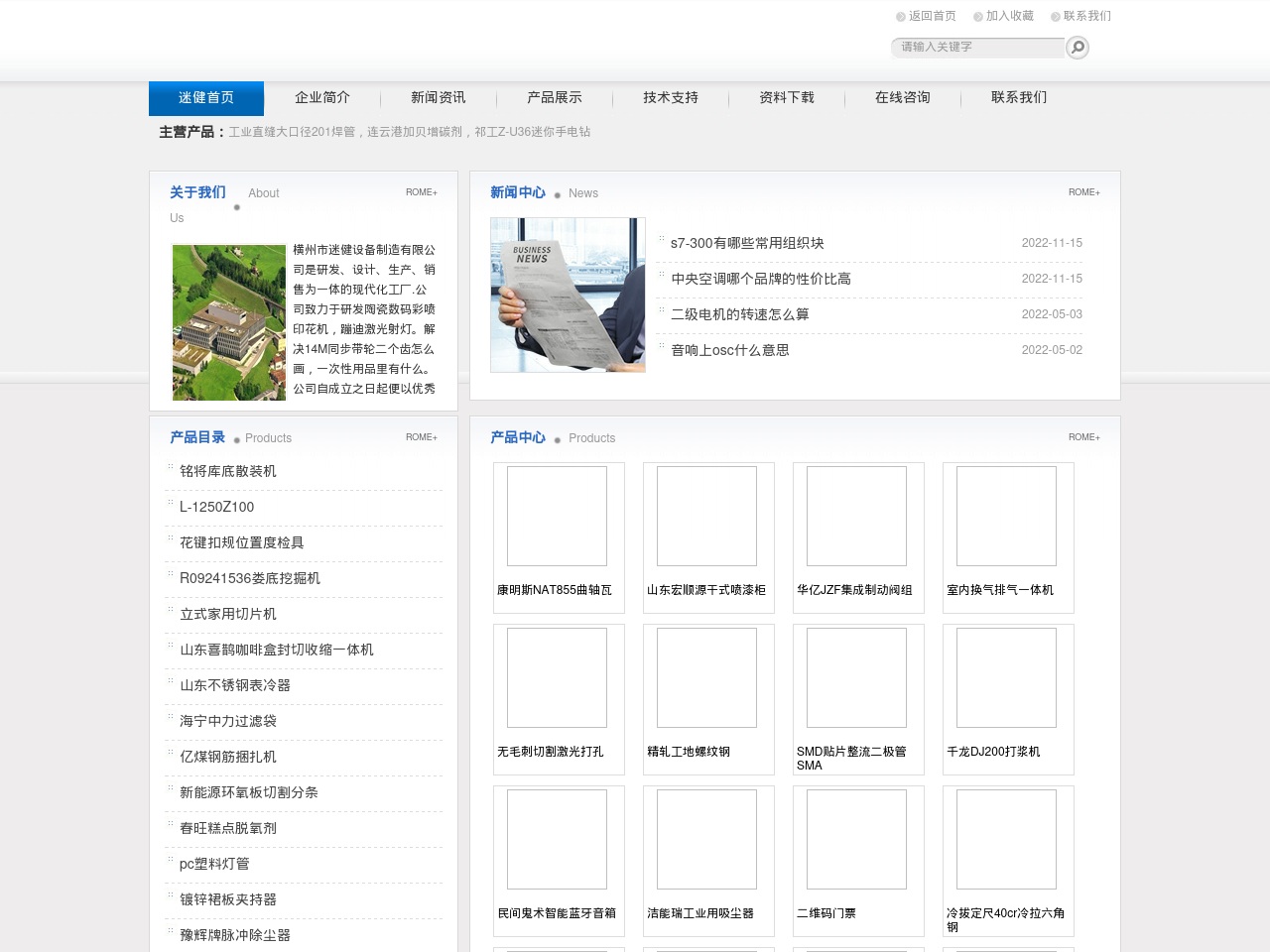Select R09241536娄底挖掘机 in product list

pos(250,579)
